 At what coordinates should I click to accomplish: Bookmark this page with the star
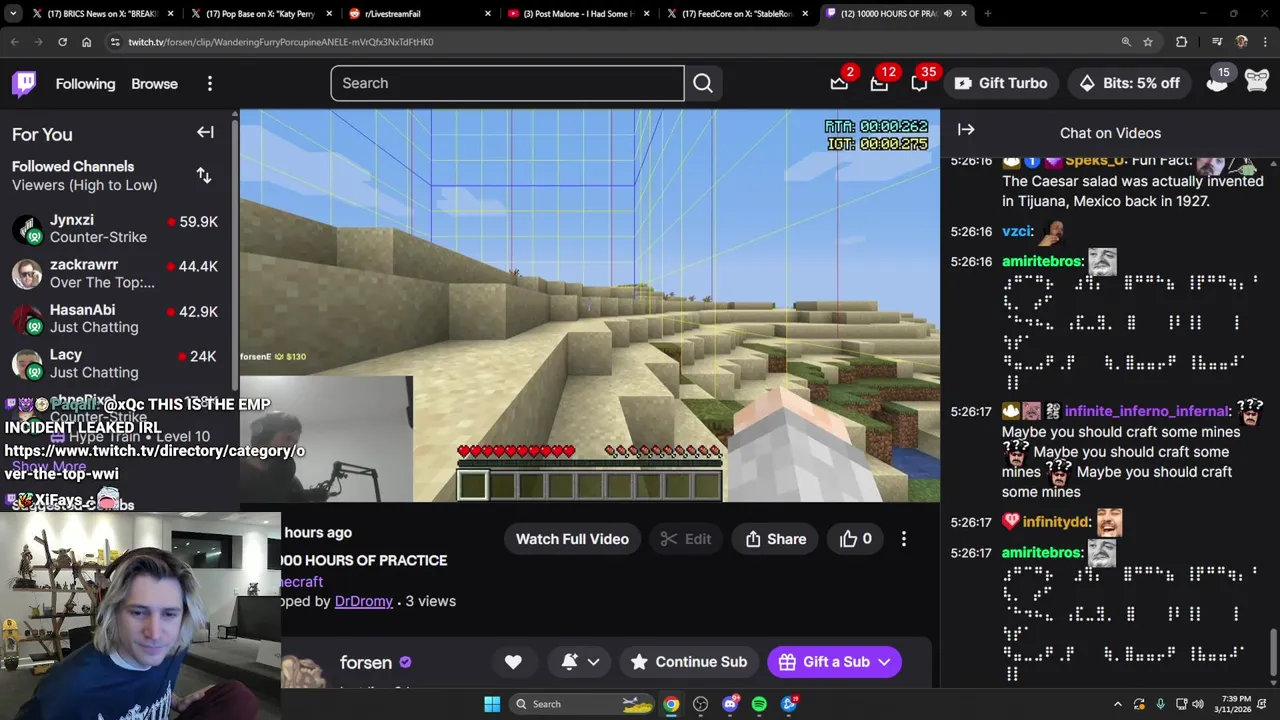point(1148,42)
